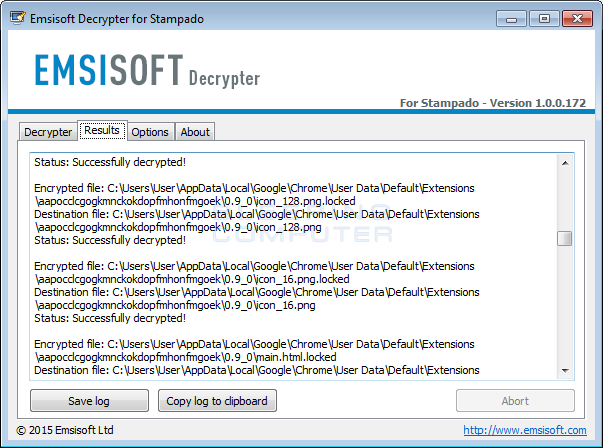Click the icon_128.png.locked log line
The image size is (603, 448).
[x=195, y=201]
